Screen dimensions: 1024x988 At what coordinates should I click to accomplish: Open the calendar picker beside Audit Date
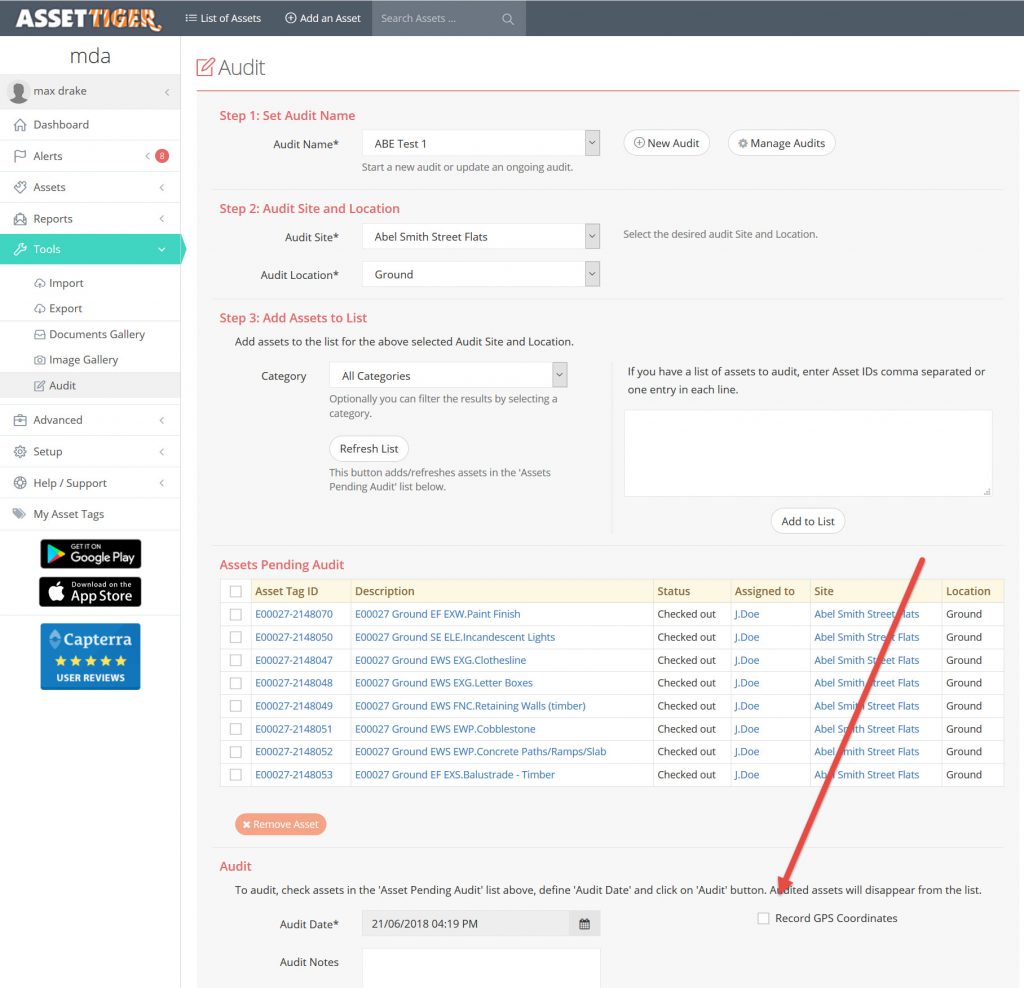coord(584,924)
